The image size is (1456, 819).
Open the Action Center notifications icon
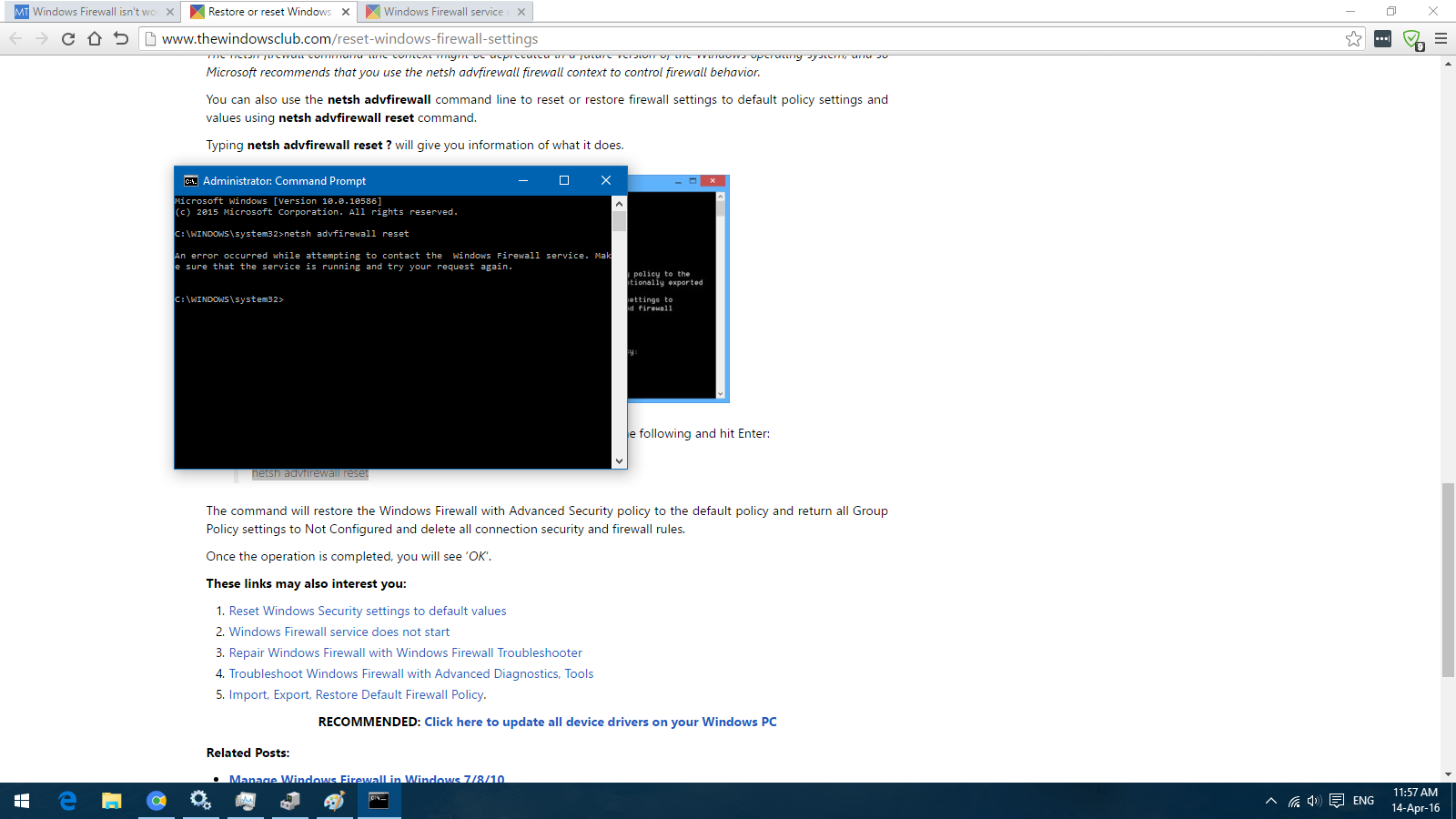1337,801
